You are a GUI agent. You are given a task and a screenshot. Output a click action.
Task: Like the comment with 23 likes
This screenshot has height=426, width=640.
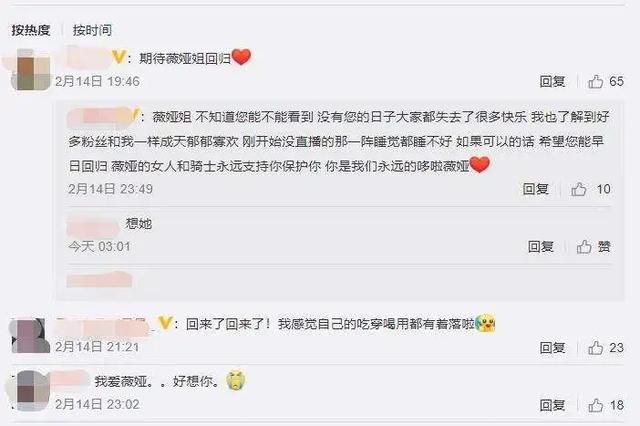(596, 348)
